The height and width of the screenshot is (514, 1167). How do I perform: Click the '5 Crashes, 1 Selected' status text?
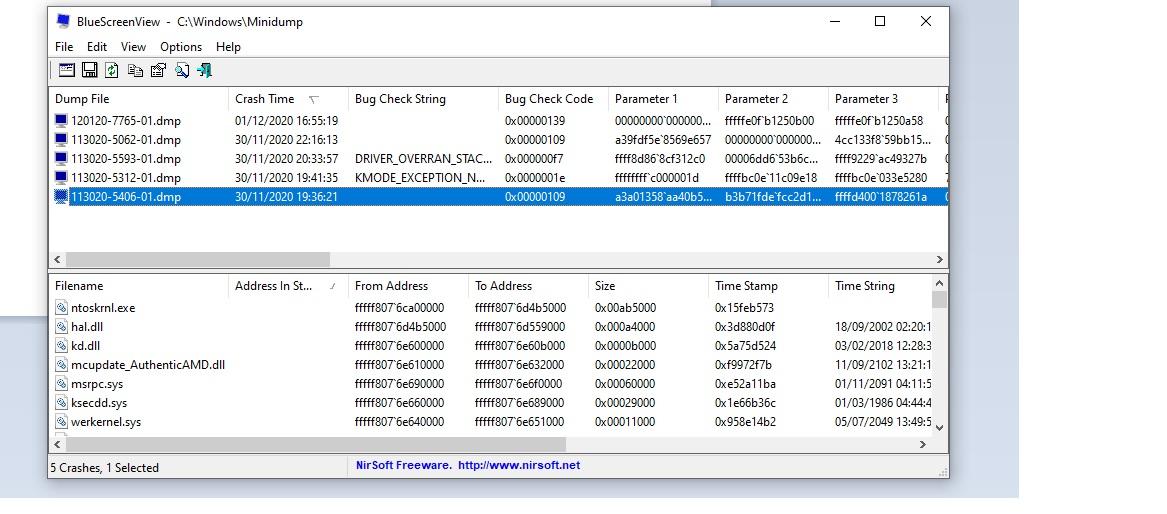tap(104, 468)
